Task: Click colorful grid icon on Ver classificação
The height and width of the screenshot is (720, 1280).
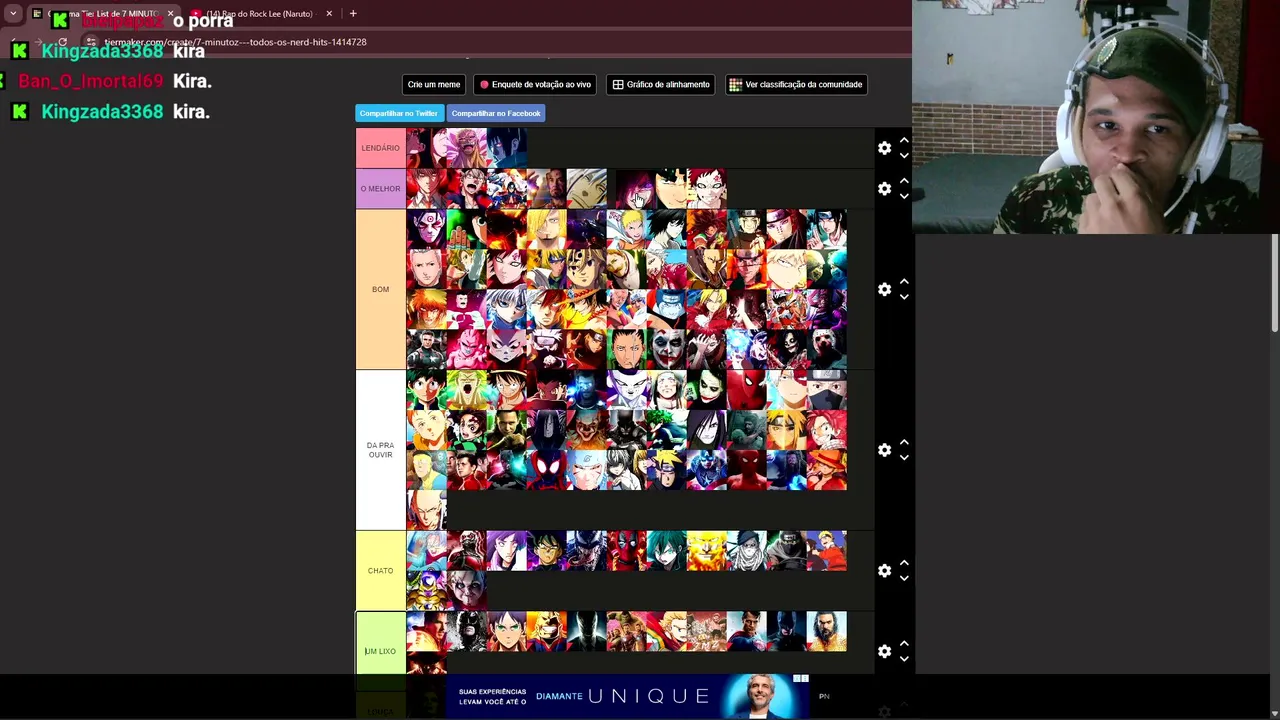Action: pos(735,85)
